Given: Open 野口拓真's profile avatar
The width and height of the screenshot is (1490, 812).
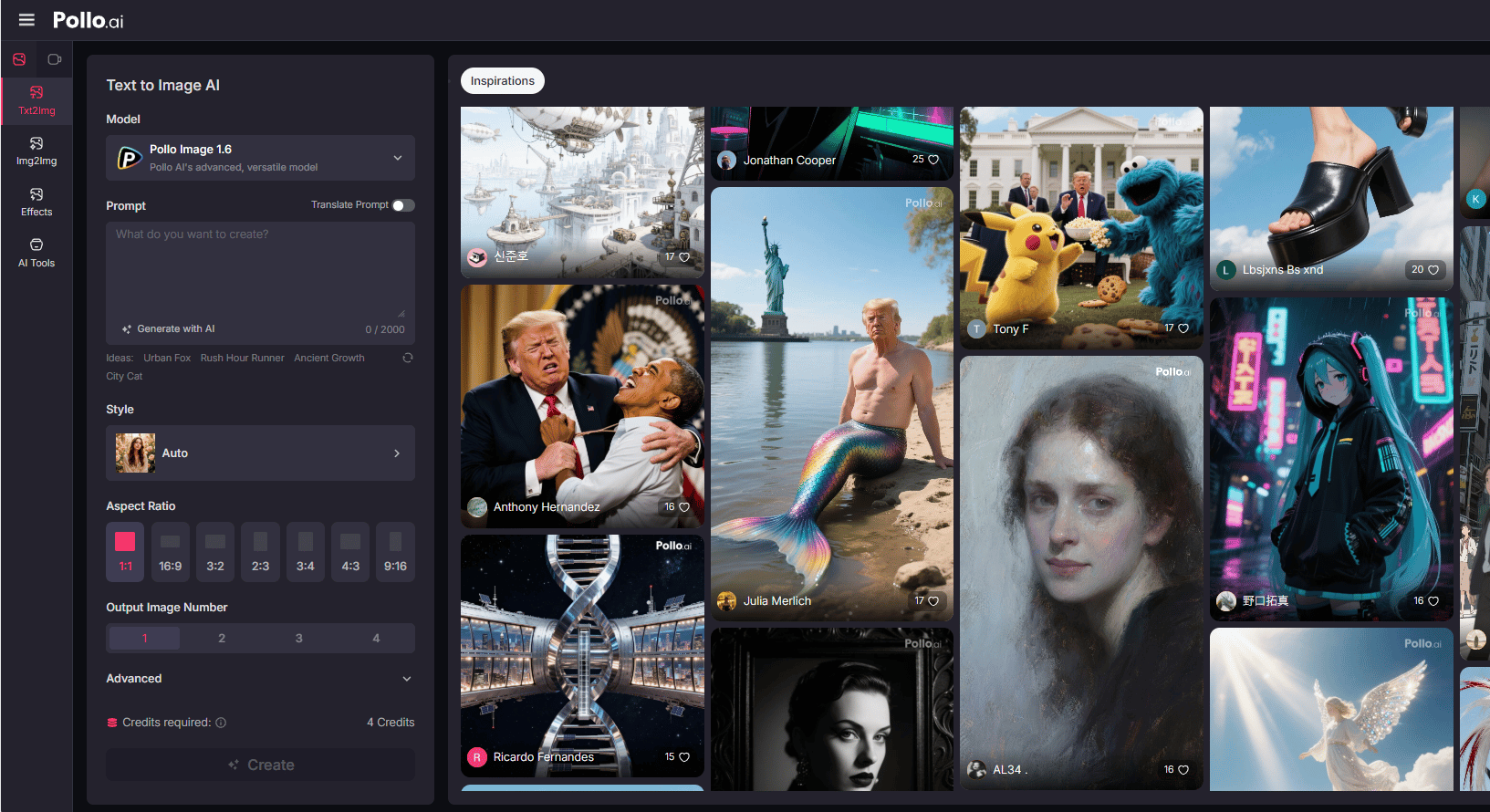Looking at the screenshot, I should click(x=1226, y=601).
